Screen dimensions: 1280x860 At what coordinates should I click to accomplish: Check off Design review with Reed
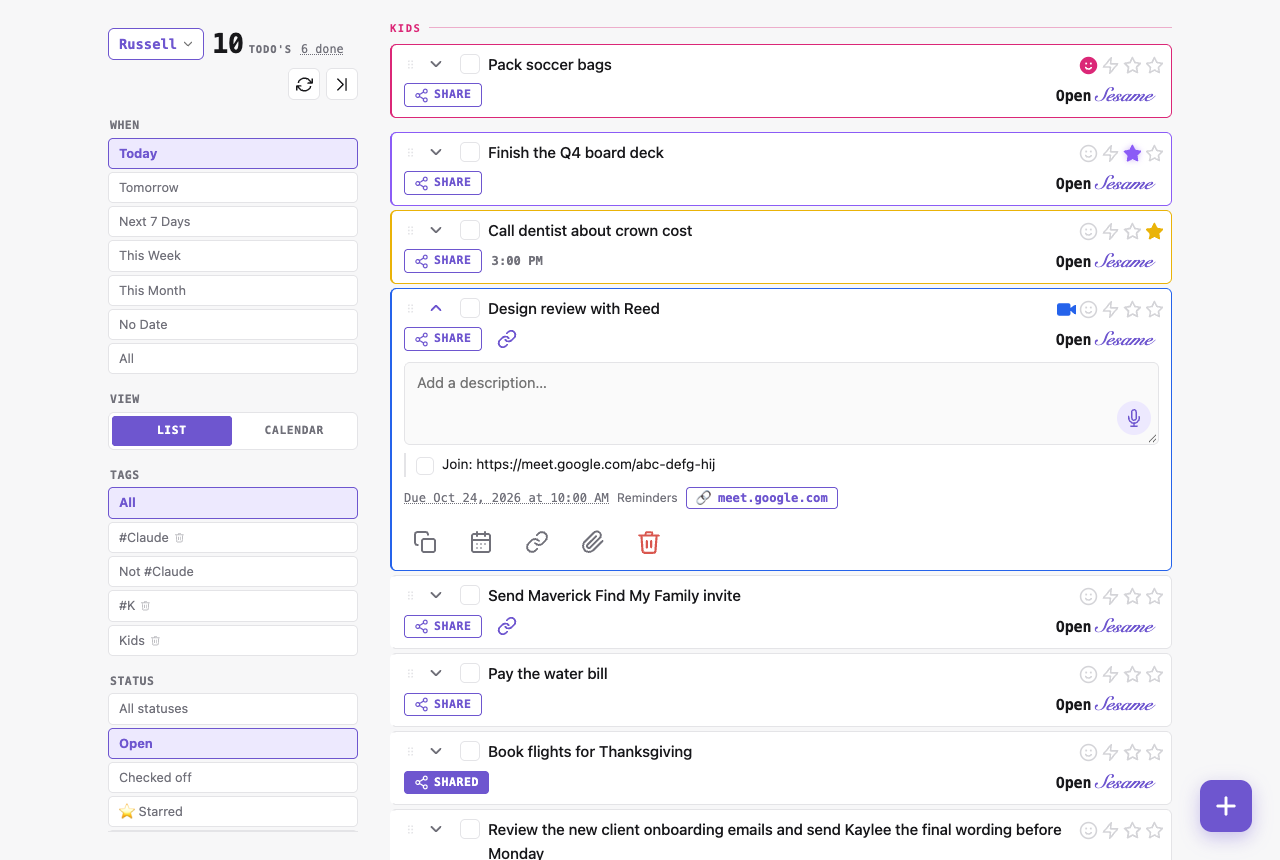point(470,309)
